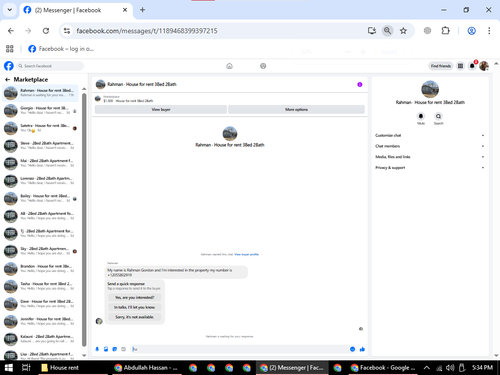500x375 pixels.
Task: Click the conversation list scrollbar
Action: [x=84, y=220]
